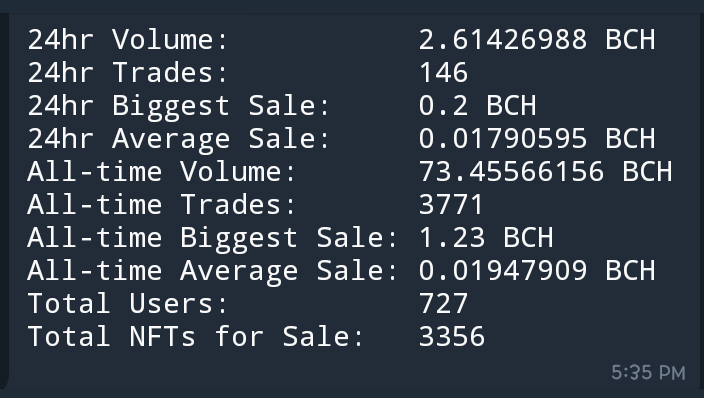The height and width of the screenshot is (398, 704).
Task: Click the 3771 all-time trades value
Action: [x=451, y=205]
